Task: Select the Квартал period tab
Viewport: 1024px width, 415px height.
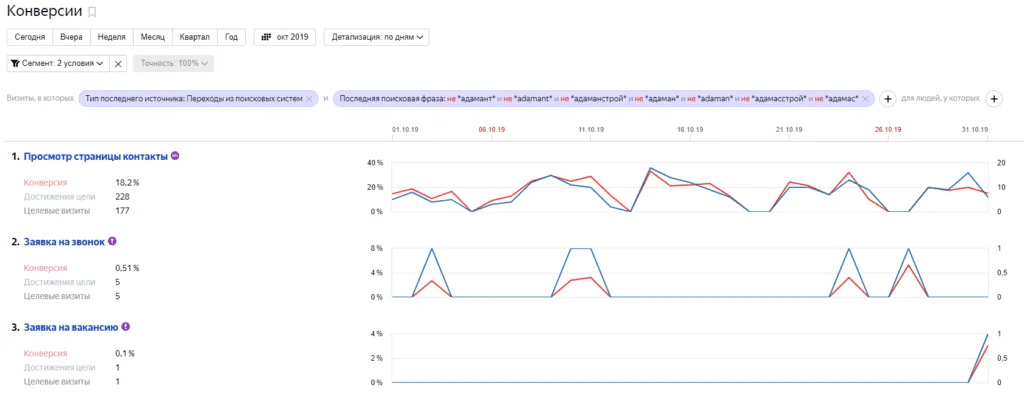Action: [x=195, y=37]
